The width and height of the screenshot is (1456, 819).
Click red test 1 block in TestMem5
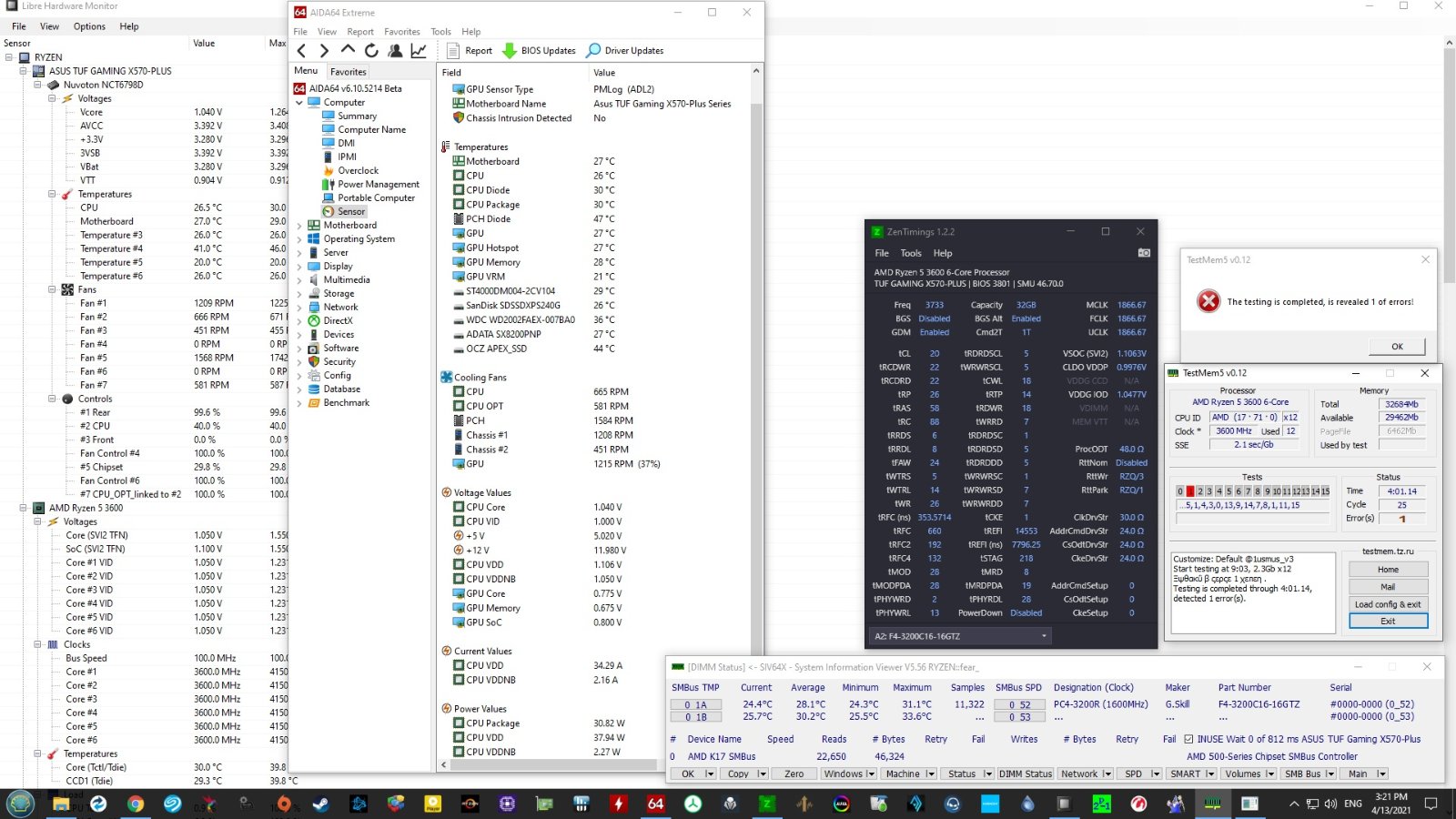click(1189, 491)
